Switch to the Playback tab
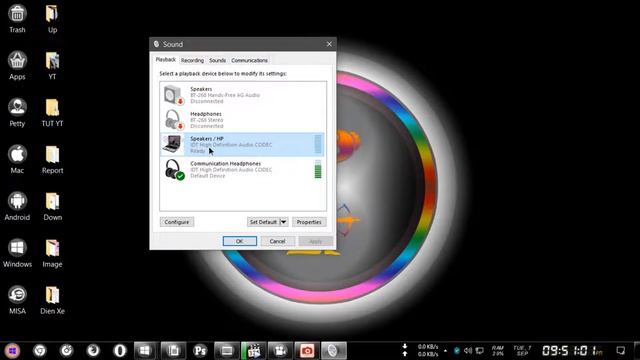640x360 pixels. pyautogui.click(x=166, y=60)
